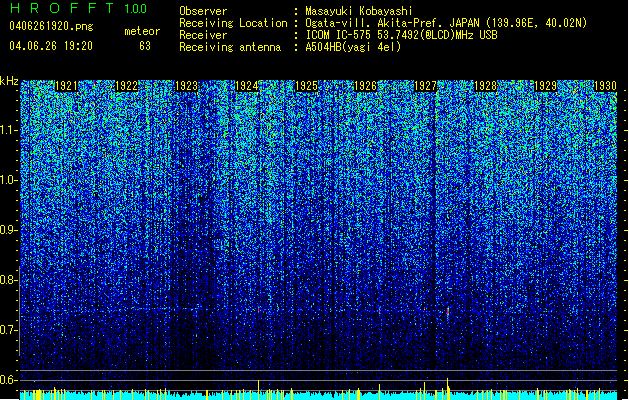Click the tall yellow spike below 1924
The height and width of the screenshot is (400, 629).
258,388
